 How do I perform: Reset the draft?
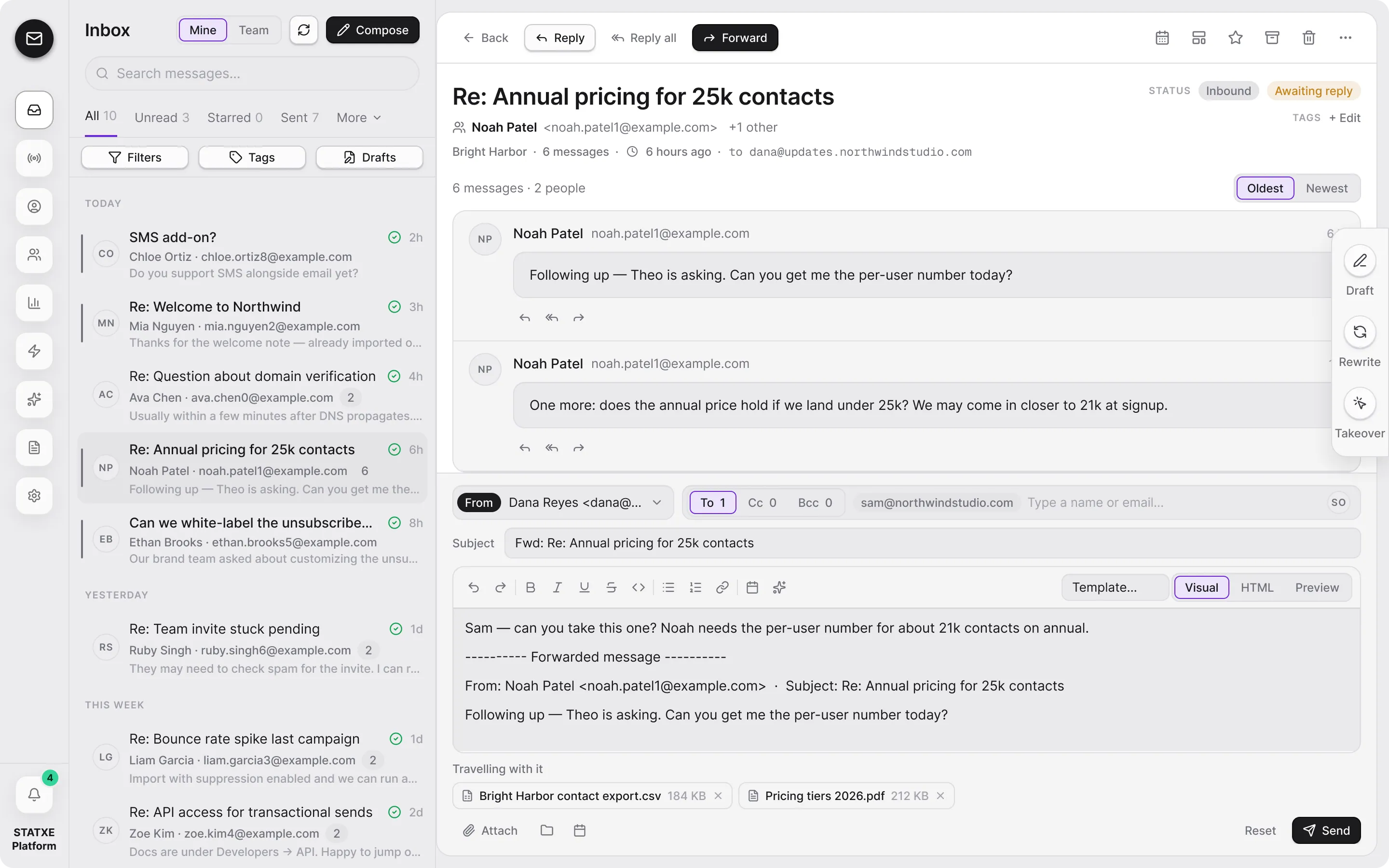[x=1260, y=830]
